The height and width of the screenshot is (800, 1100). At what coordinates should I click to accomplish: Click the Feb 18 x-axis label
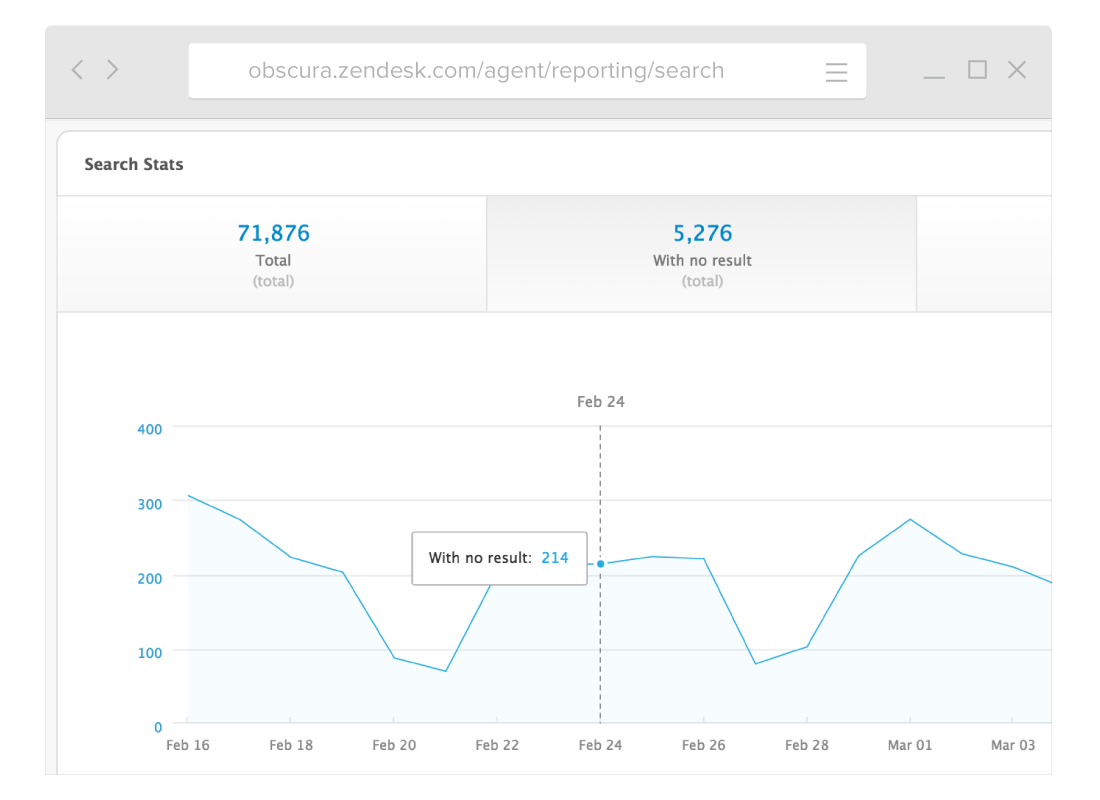290,745
